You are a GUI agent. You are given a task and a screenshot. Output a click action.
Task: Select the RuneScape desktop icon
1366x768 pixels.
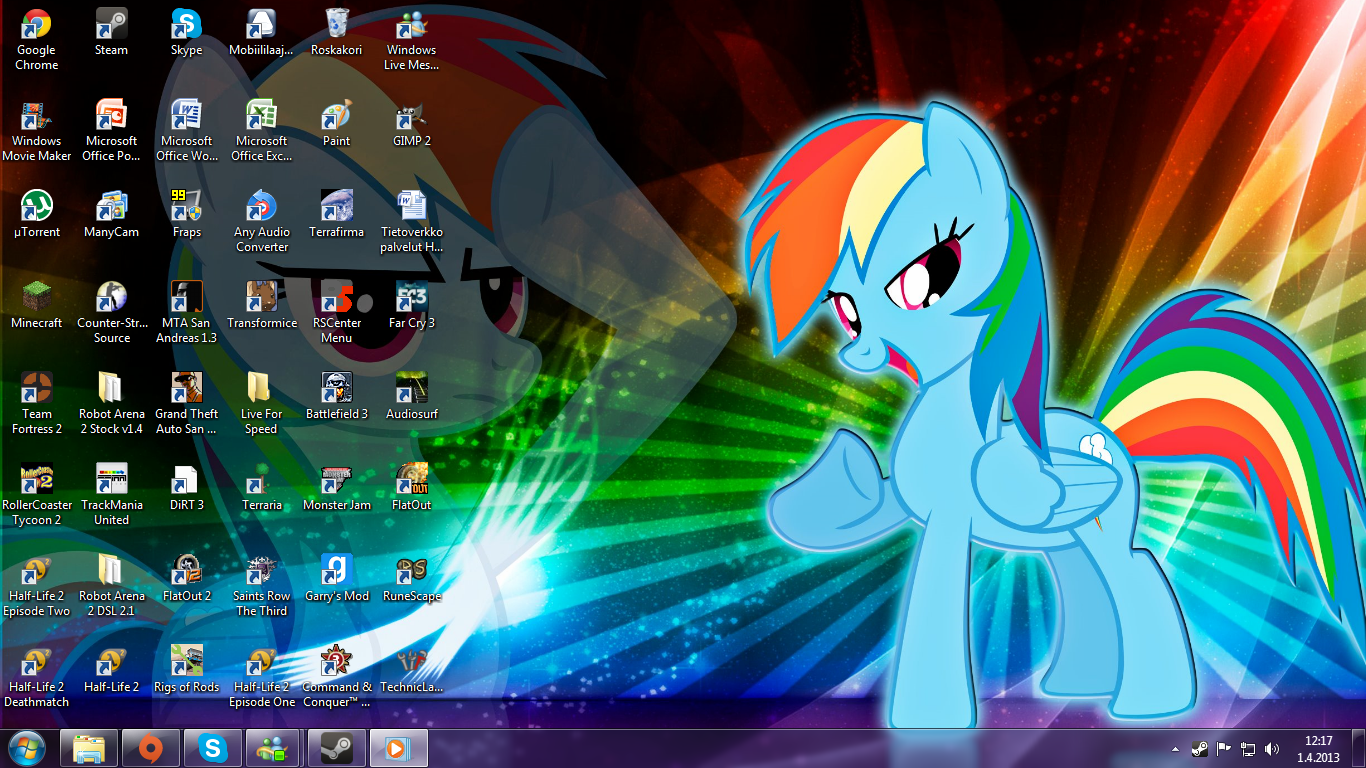point(411,579)
